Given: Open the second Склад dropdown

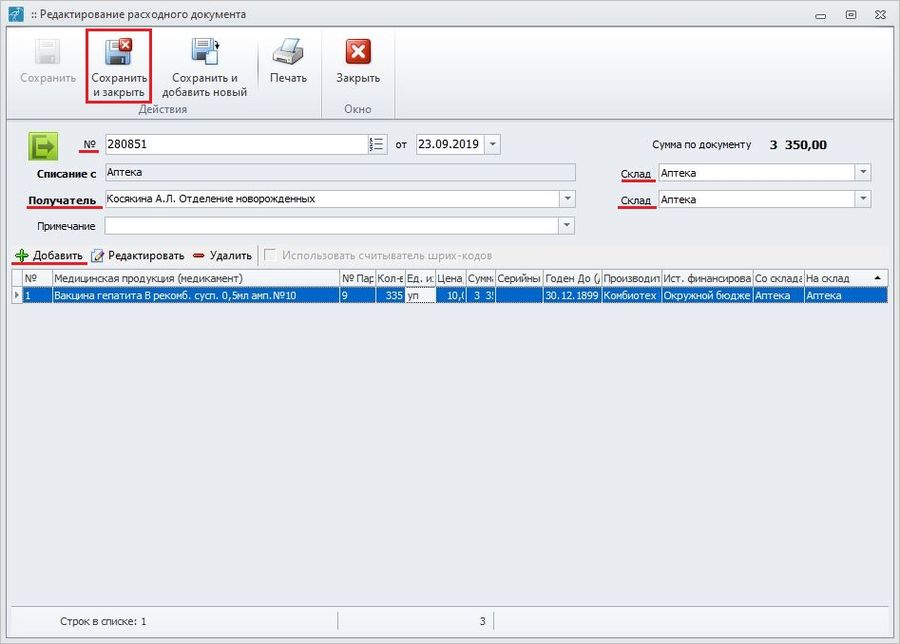Looking at the screenshot, I should [863, 199].
